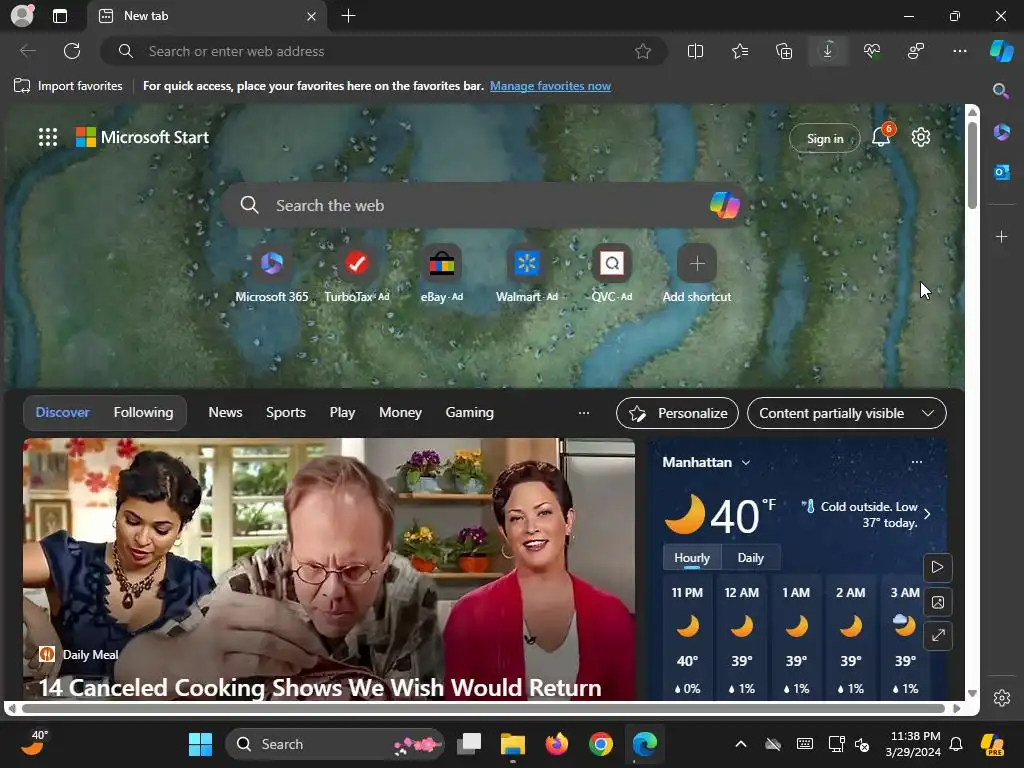The height and width of the screenshot is (768, 1024).
Task: Open the Gaming feed tab
Action: 470,413
